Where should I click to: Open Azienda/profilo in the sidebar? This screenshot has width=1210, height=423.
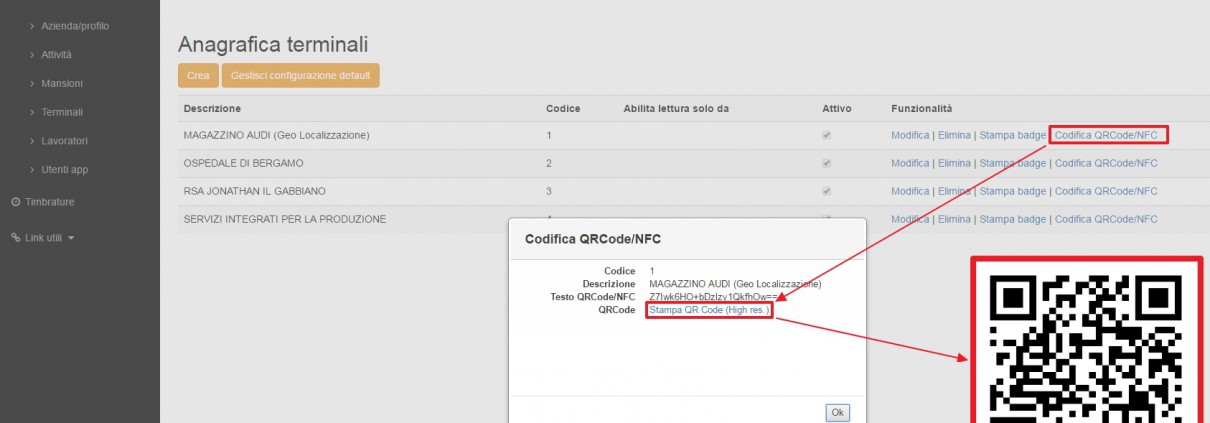(x=75, y=25)
